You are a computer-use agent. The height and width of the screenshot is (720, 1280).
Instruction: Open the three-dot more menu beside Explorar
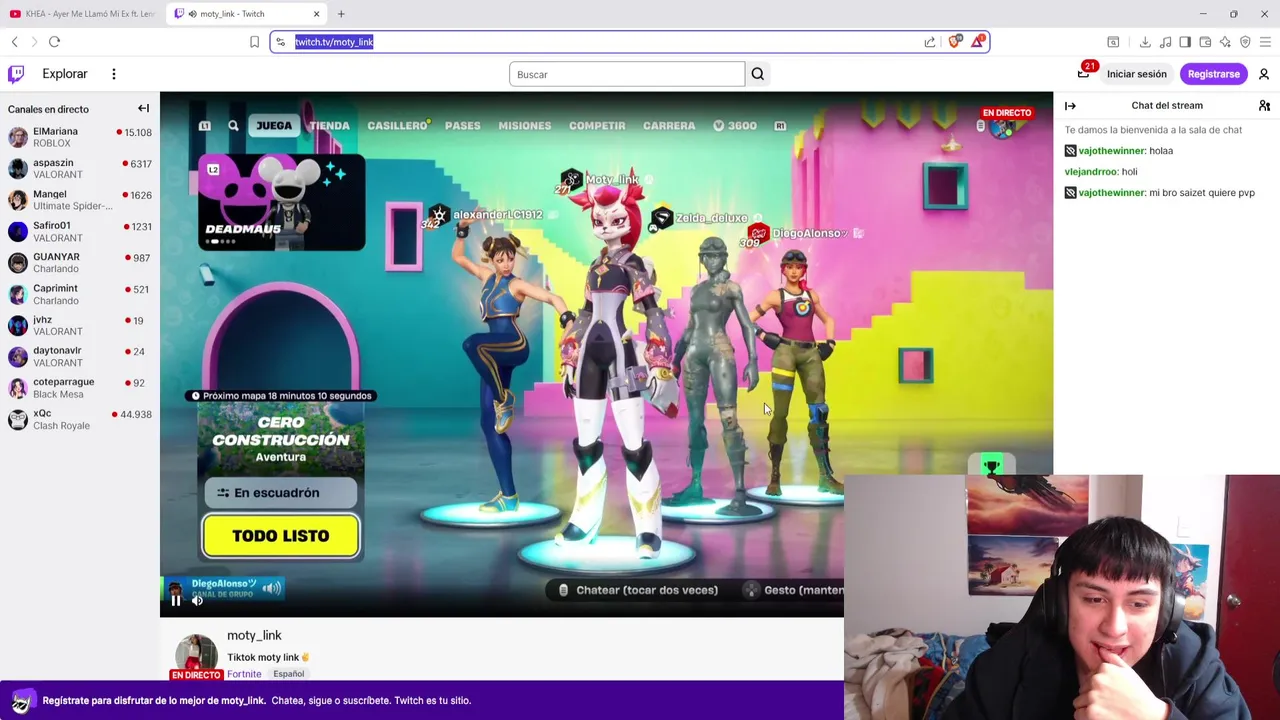(x=114, y=74)
